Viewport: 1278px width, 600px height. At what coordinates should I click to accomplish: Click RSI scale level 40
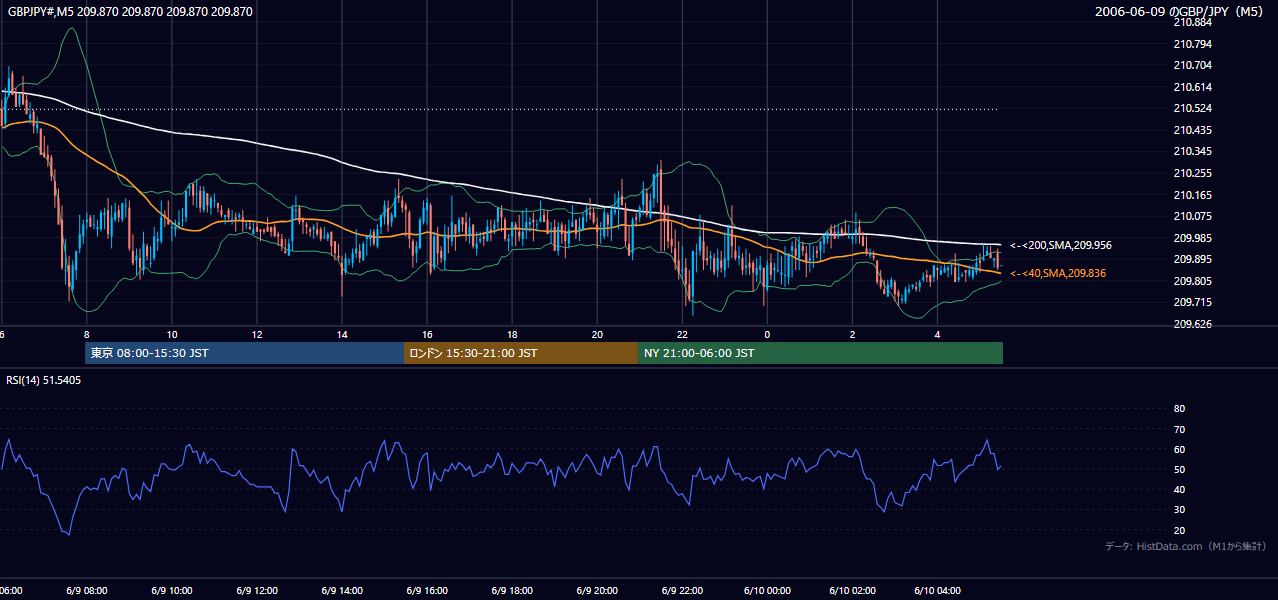pos(1179,489)
